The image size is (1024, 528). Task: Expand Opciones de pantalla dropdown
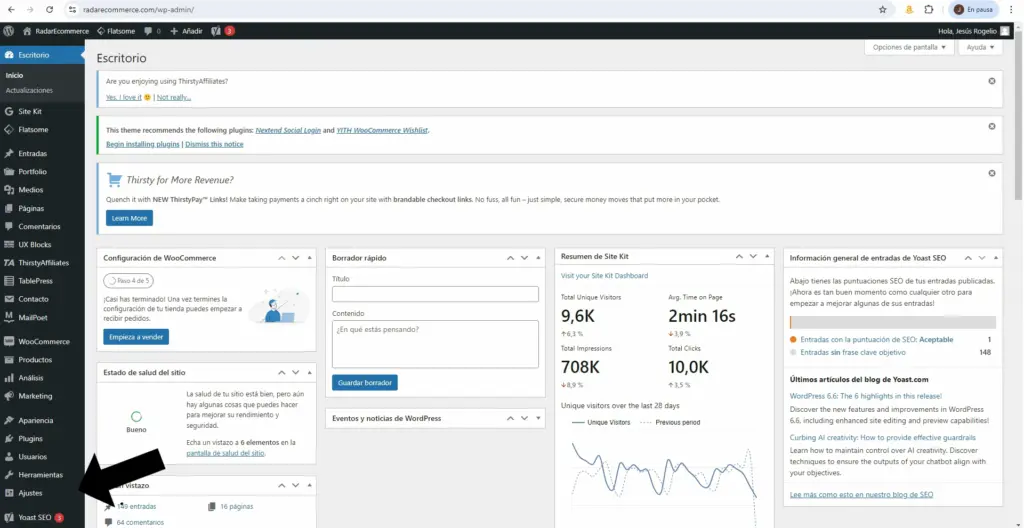pos(909,48)
